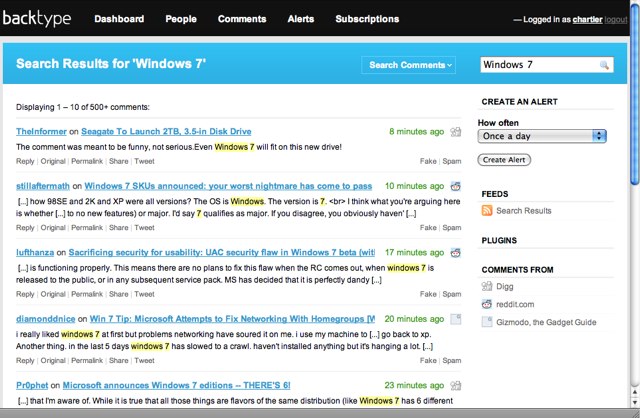640x418 pixels.
Task: Open the Subscriptions navigation item
Action: click(x=367, y=19)
